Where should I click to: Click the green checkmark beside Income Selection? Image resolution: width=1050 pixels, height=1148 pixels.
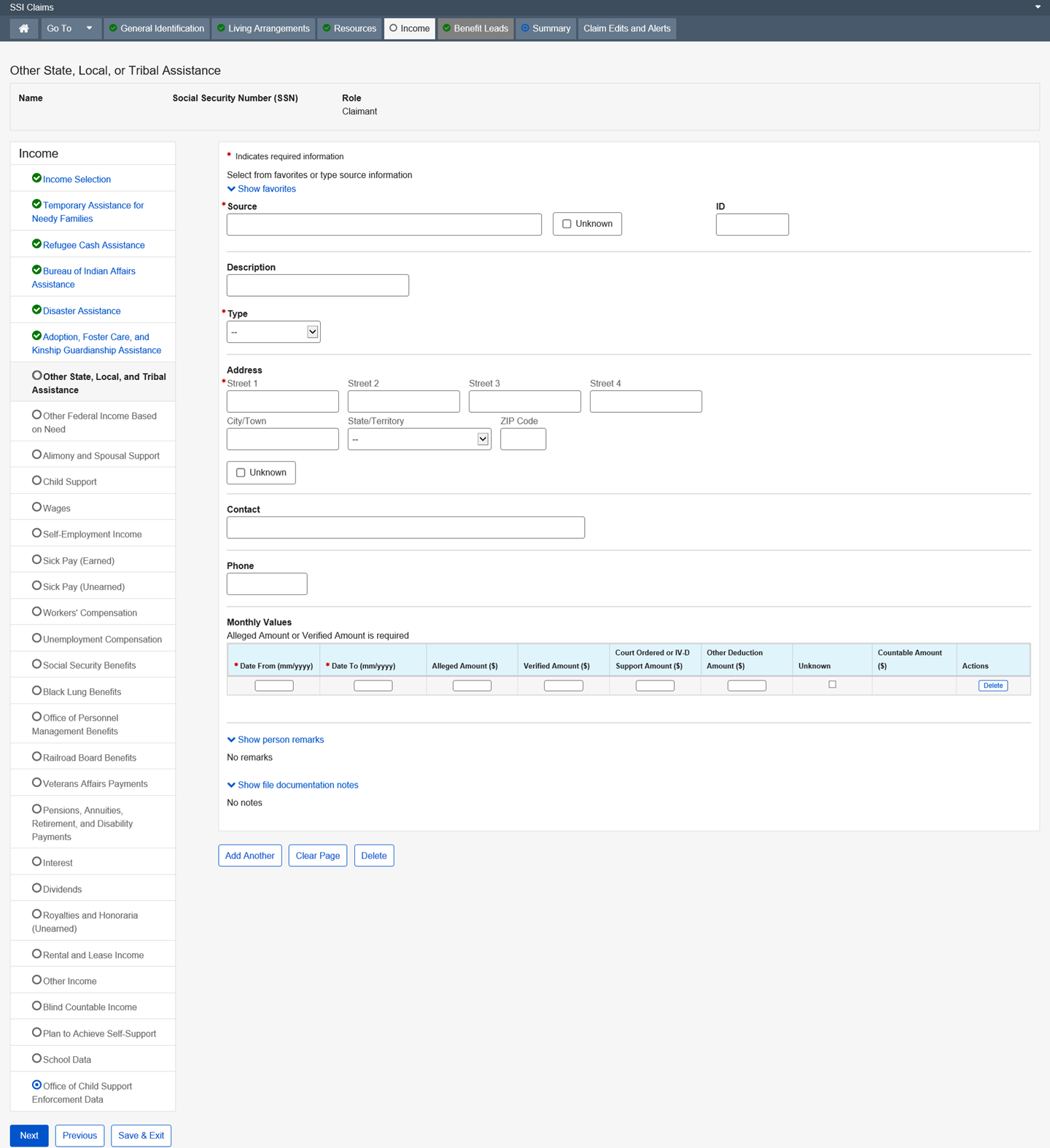coord(36,178)
